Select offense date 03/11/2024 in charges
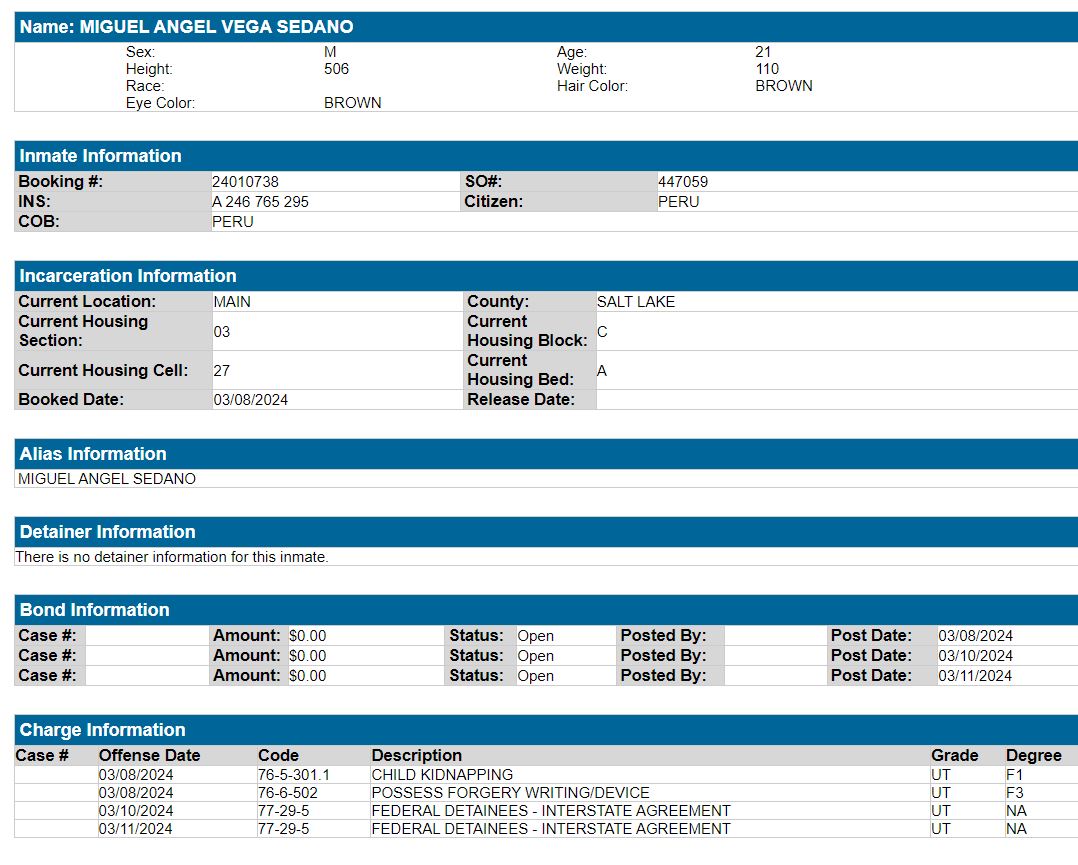This screenshot has width=1078, height=865. [x=135, y=829]
